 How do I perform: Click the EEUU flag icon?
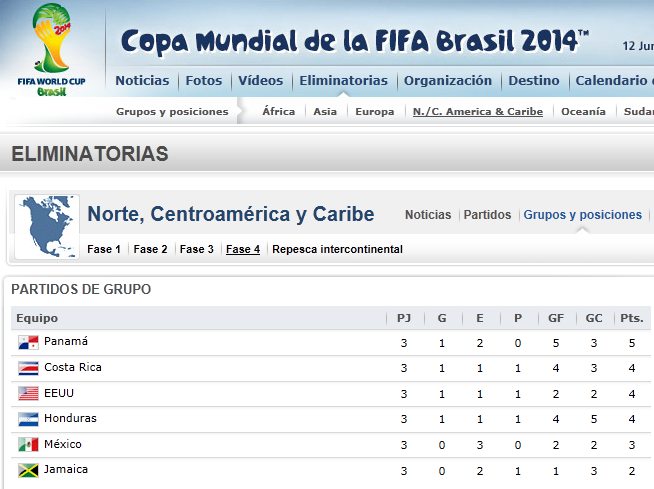[x=28, y=393]
